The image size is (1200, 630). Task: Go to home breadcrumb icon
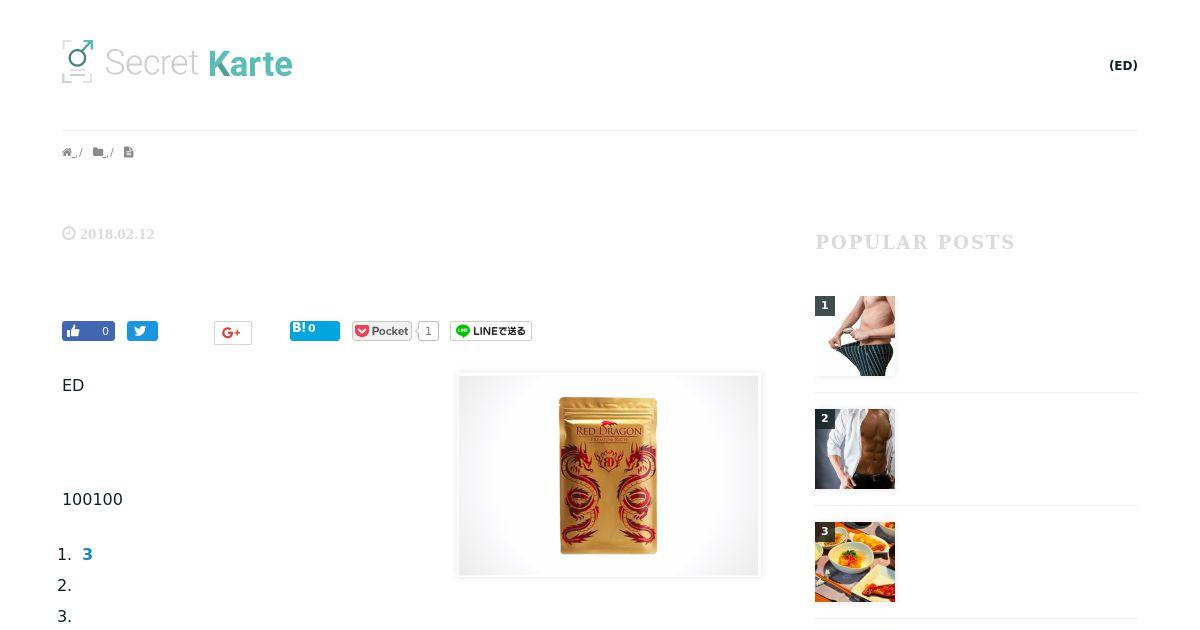click(68, 153)
